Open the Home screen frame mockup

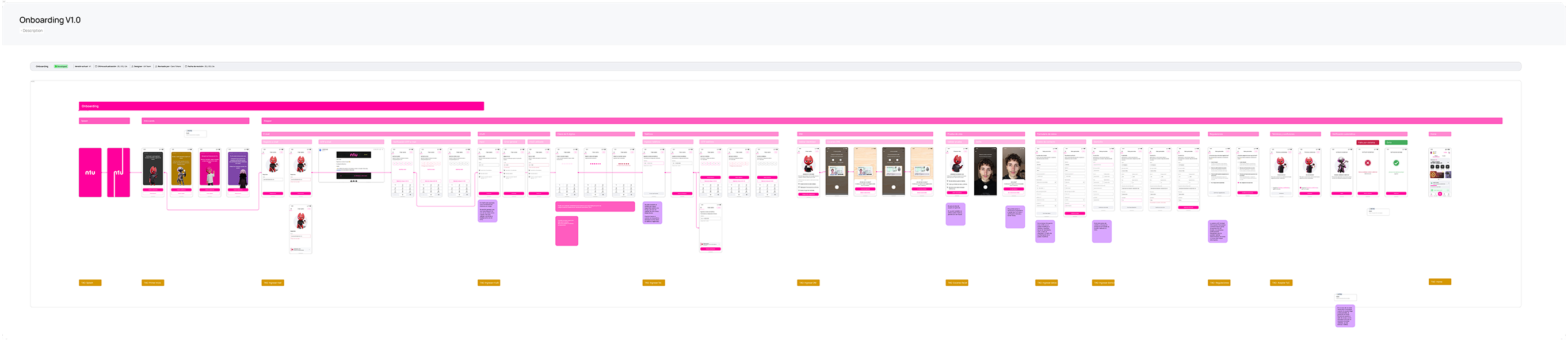(x=1440, y=172)
